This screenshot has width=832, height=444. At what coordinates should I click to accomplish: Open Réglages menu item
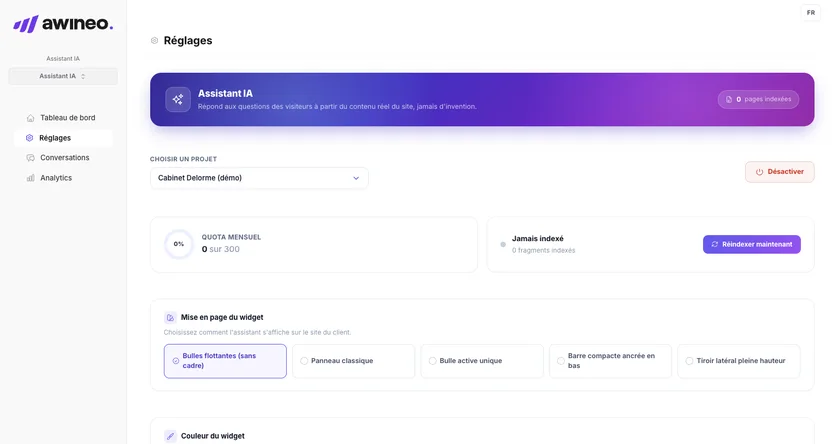tap(63, 138)
